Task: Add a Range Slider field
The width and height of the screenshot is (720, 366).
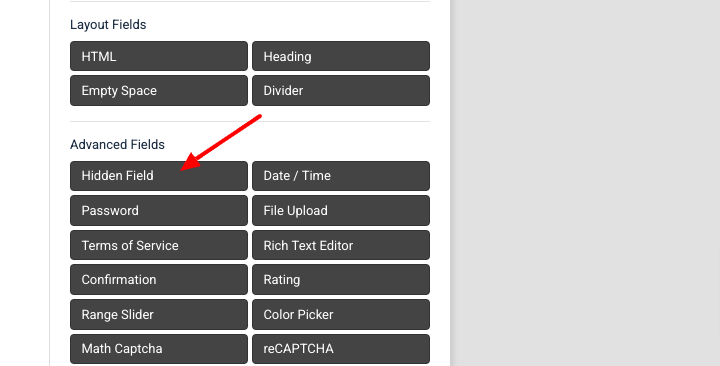Action: point(159,315)
